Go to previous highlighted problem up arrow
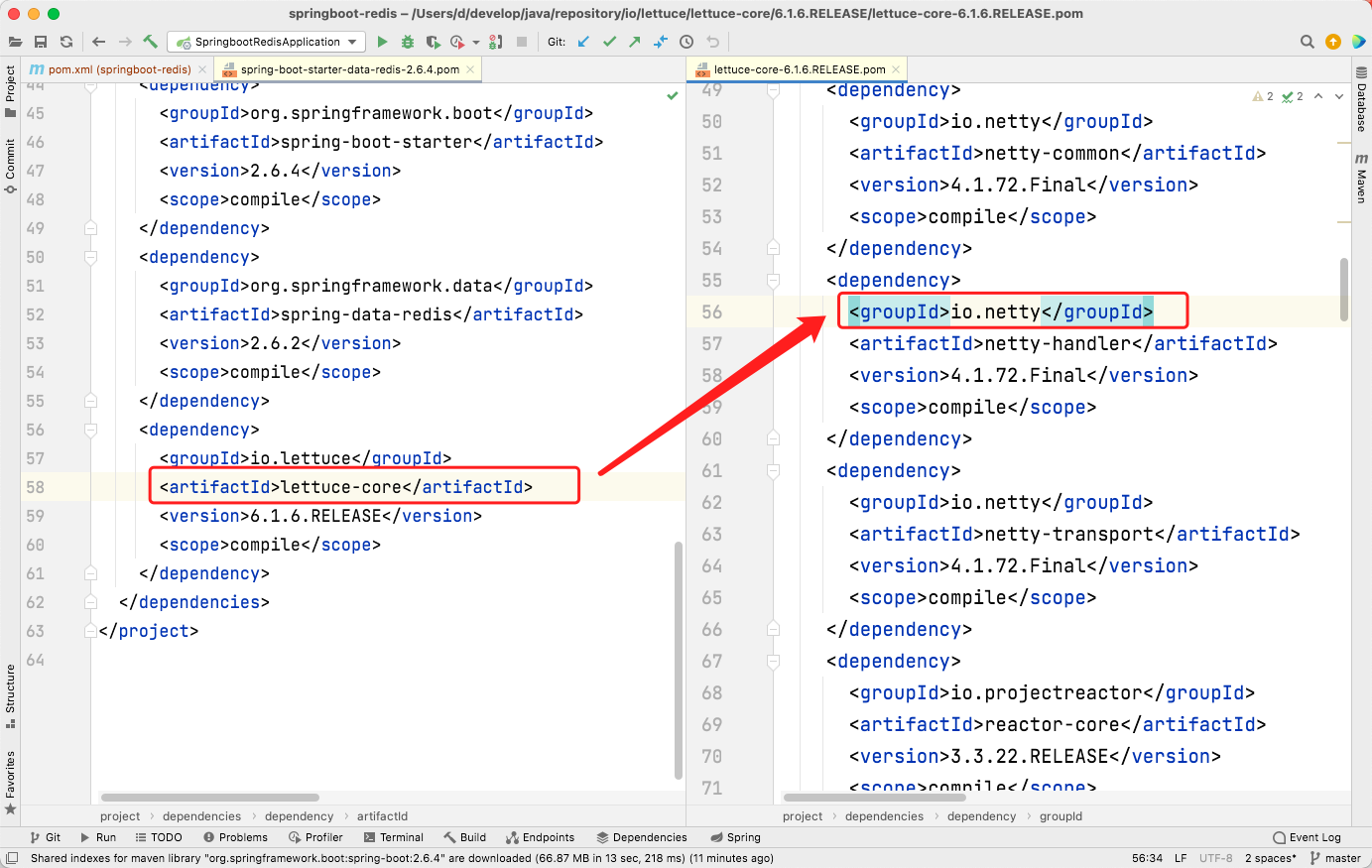 point(1318,96)
